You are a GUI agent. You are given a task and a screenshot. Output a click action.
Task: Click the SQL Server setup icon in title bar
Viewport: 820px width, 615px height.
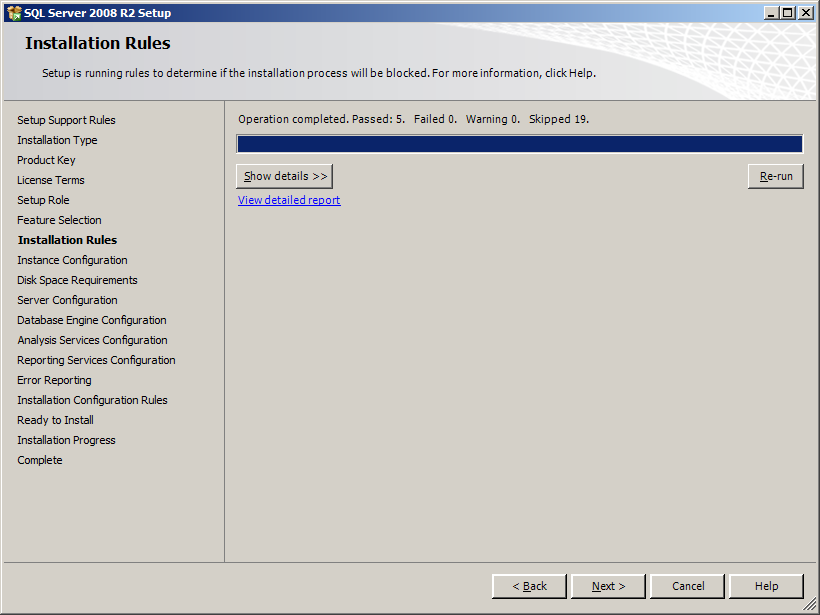click(13, 12)
